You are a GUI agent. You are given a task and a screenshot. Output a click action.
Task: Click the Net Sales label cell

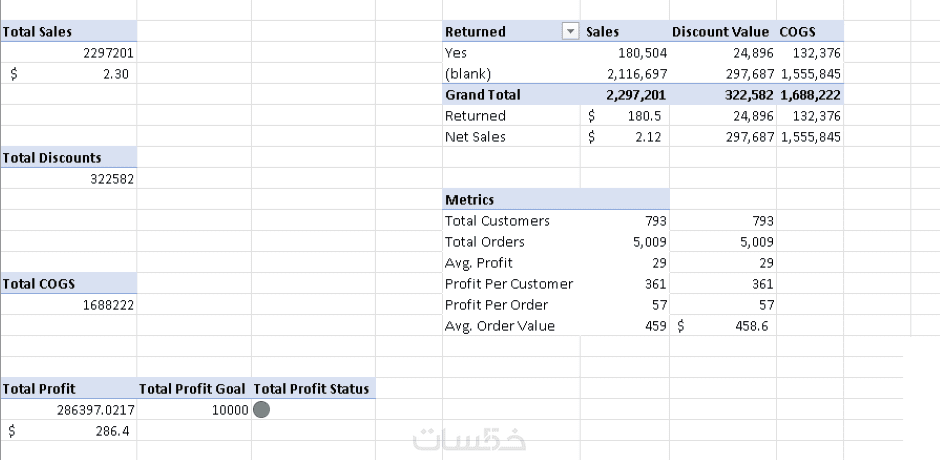475,137
